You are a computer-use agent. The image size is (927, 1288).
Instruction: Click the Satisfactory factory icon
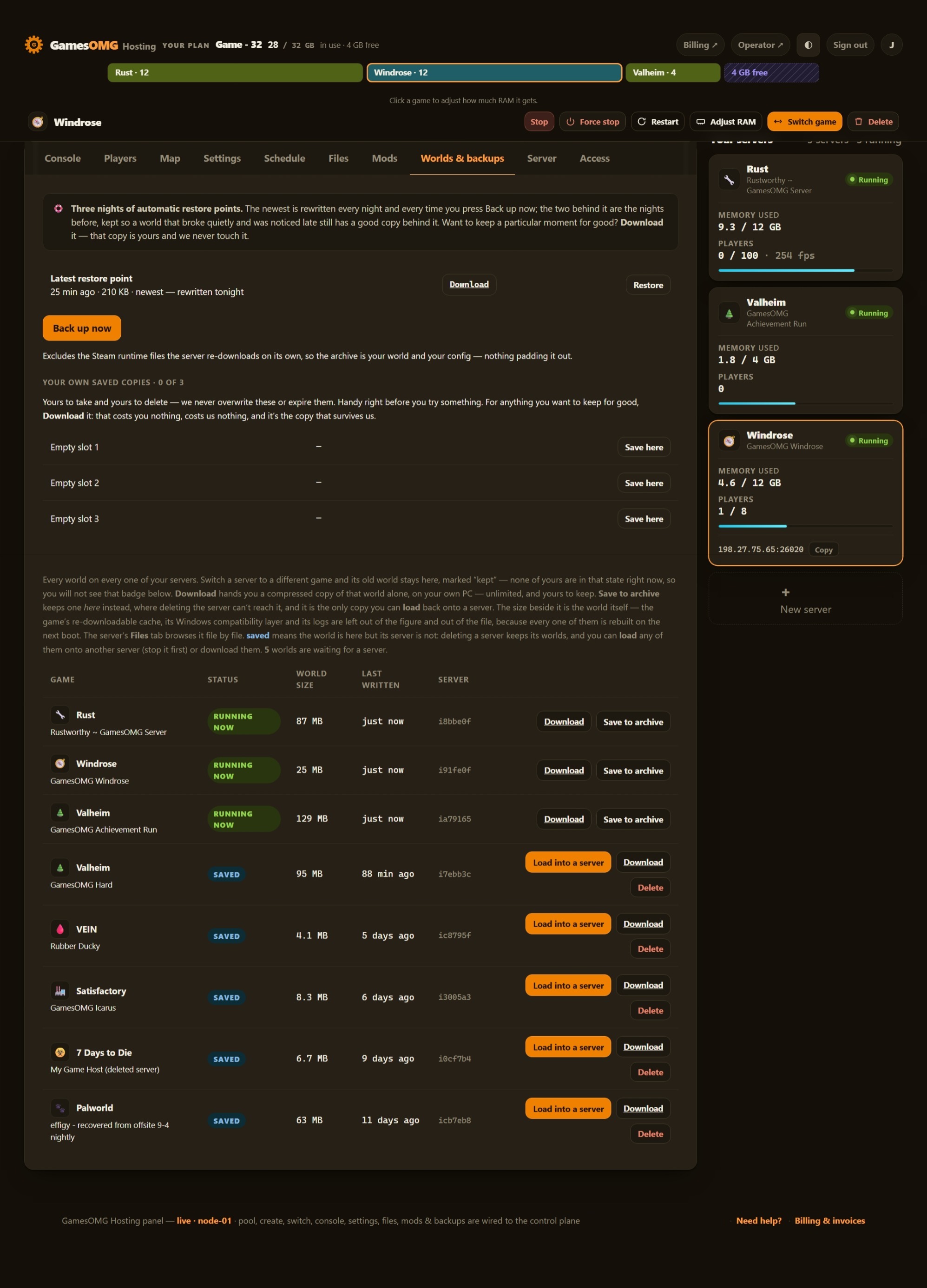click(59, 990)
